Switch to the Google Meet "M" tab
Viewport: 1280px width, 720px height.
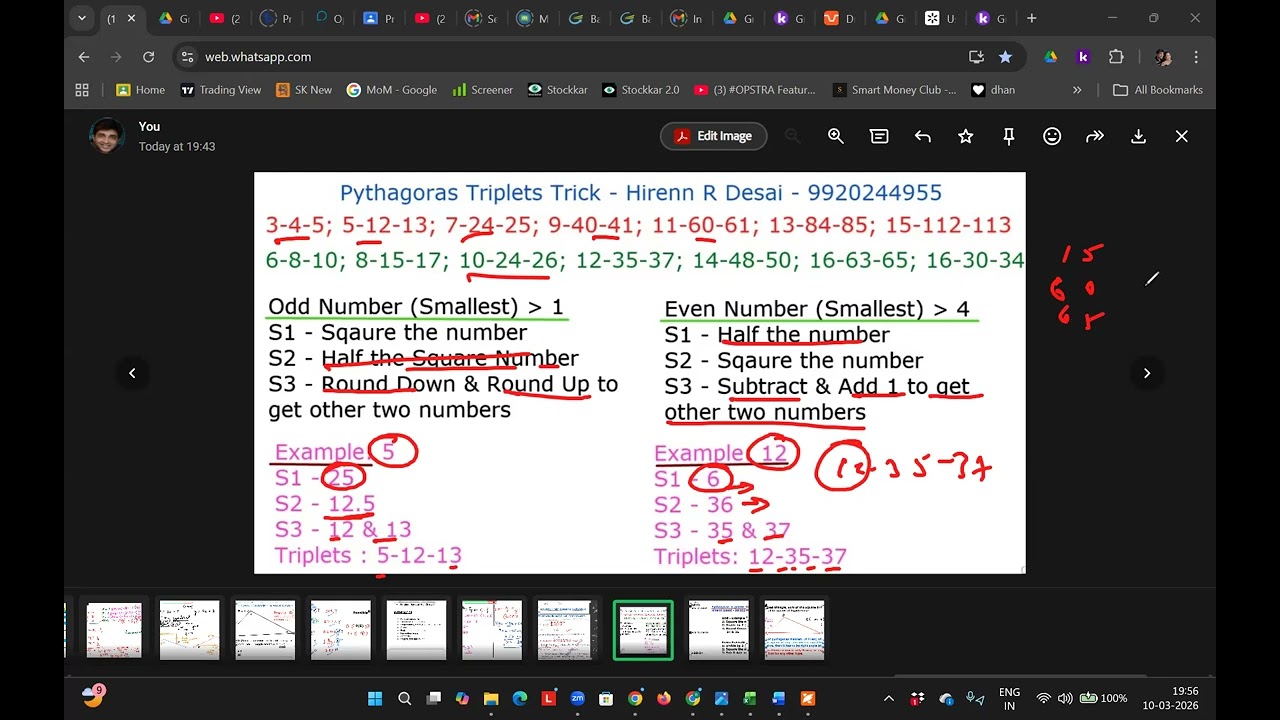[531, 18]
